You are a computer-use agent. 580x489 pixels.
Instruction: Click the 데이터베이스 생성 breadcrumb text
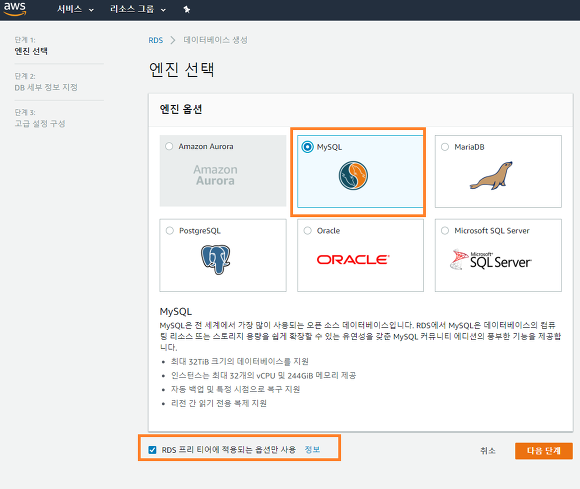click(x=216, y=40)
